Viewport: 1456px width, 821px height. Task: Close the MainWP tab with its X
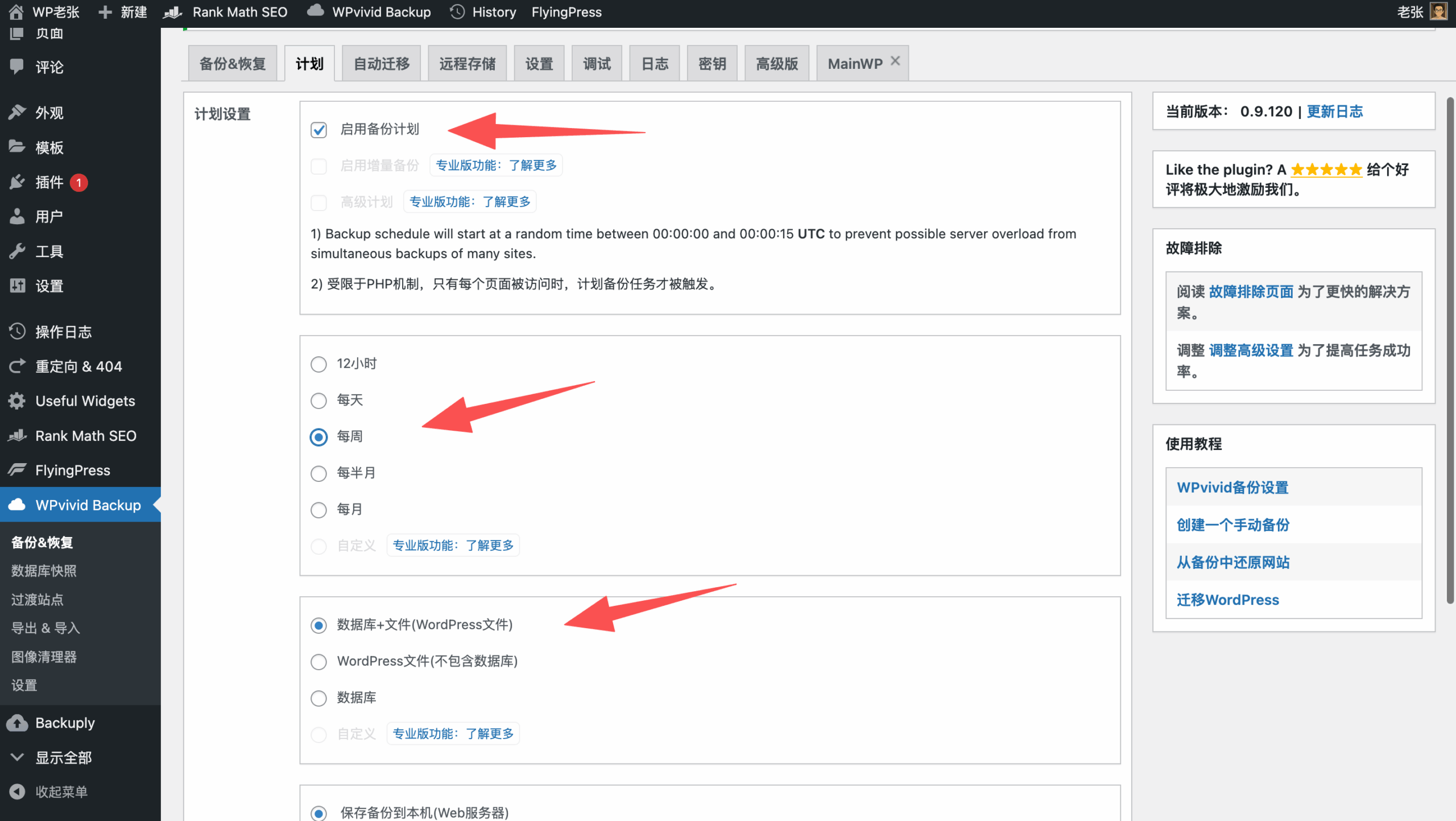pyautogui.click(x=895, y=61)
